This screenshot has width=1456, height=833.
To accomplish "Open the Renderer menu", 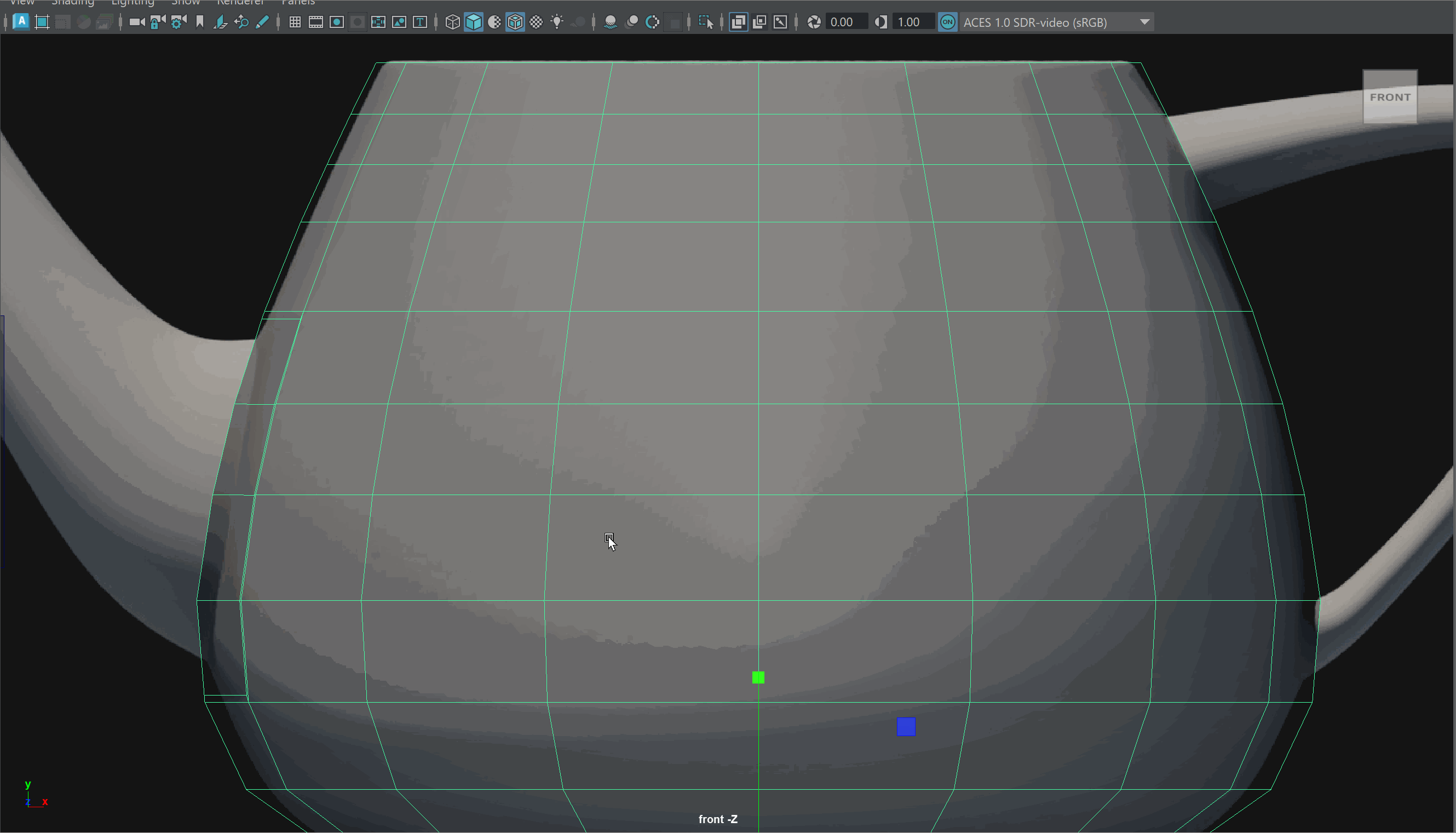I will coord(240,3).
